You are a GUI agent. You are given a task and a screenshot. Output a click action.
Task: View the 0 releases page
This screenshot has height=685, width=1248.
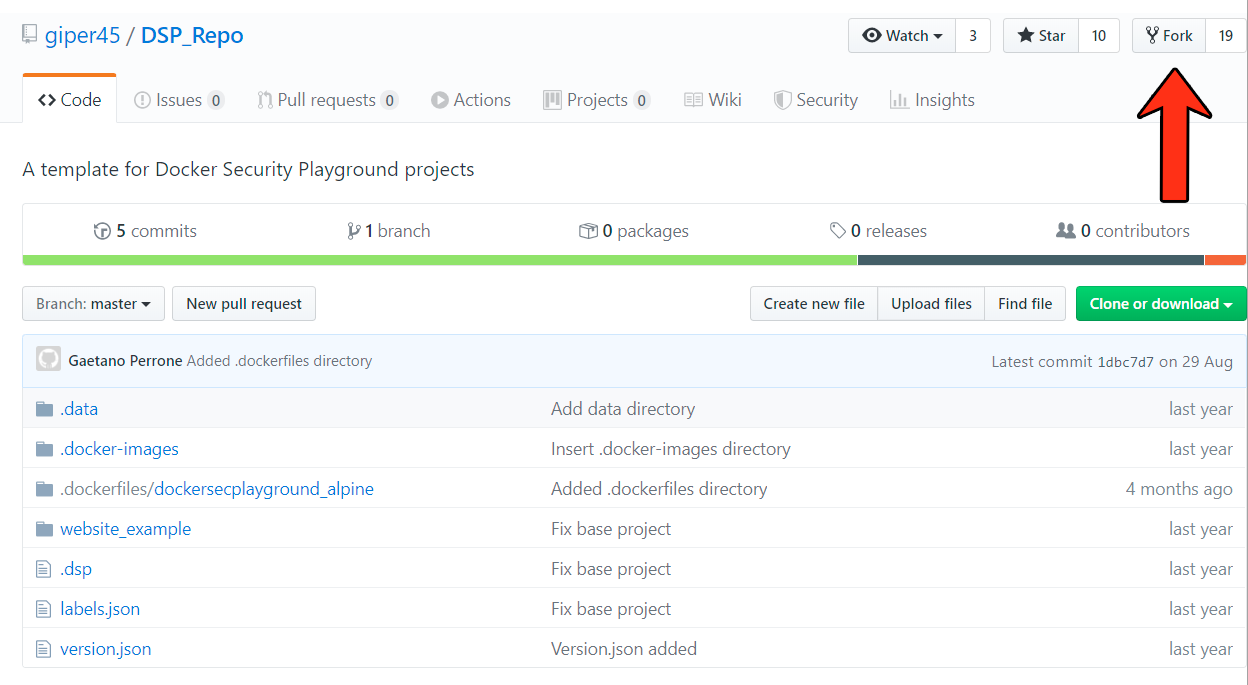coord(878,231)
